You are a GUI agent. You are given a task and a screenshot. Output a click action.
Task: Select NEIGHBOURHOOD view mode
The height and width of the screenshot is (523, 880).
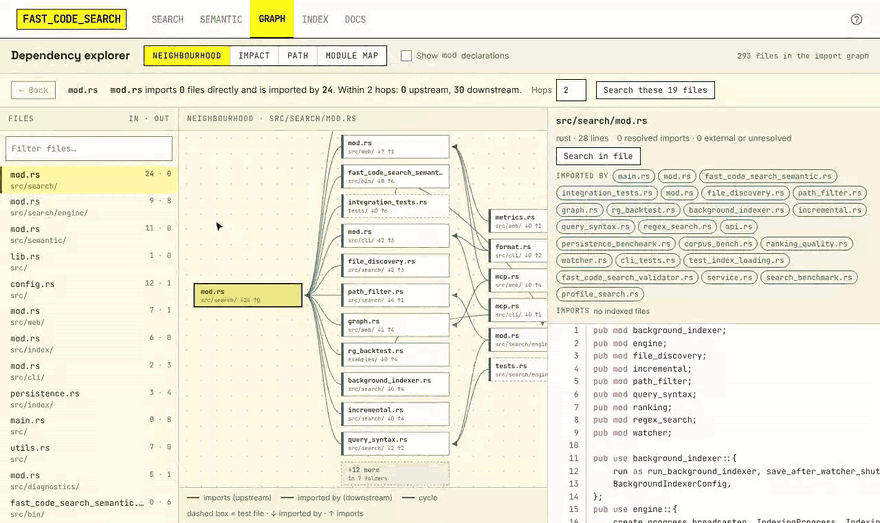(187, 56)
